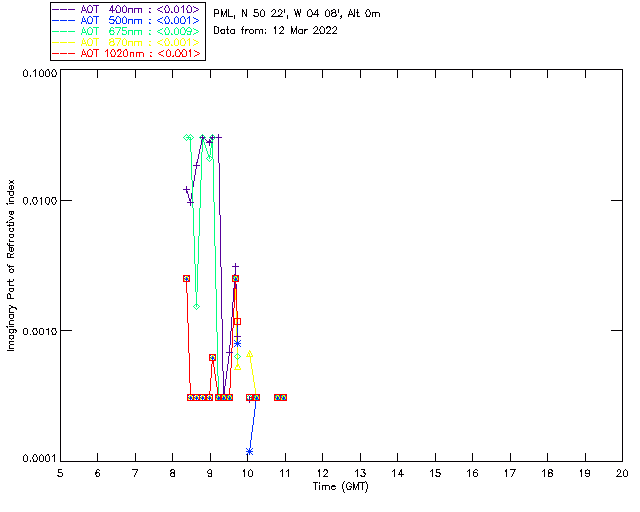Click the isolated green diamond marker near 0.0015
Screen dimensions: 640x512
(196, 307)
